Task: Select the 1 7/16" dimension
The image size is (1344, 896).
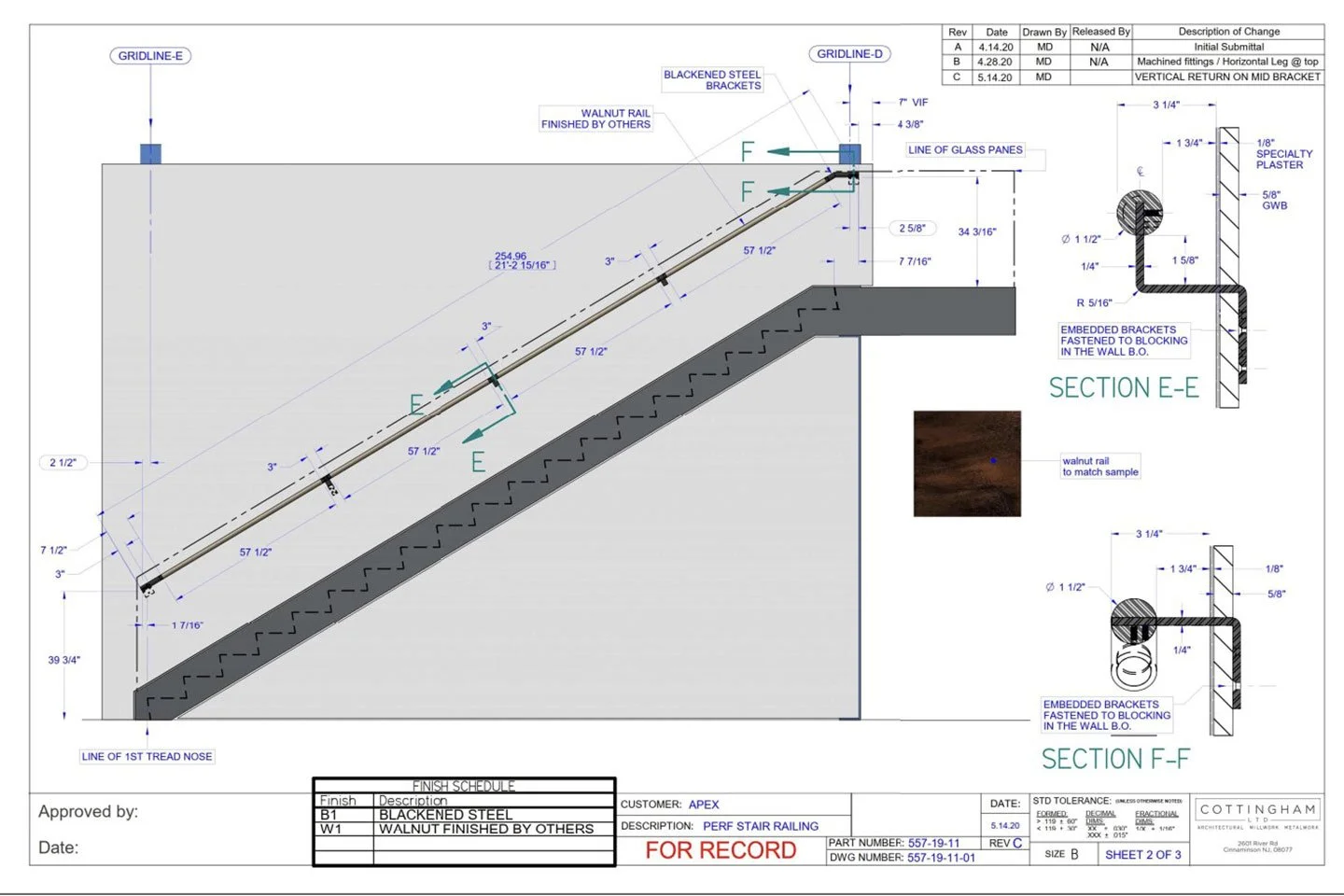Action: coord(188,625)
